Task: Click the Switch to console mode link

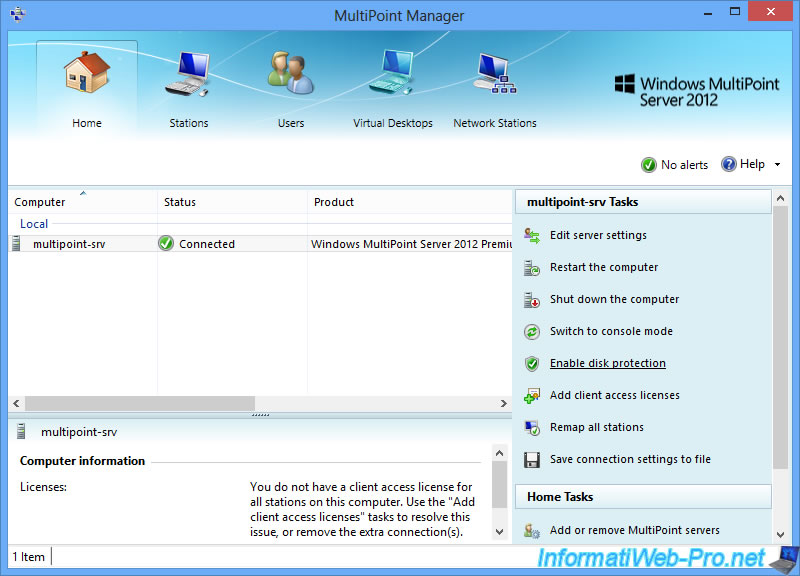Action: [611, 332]
